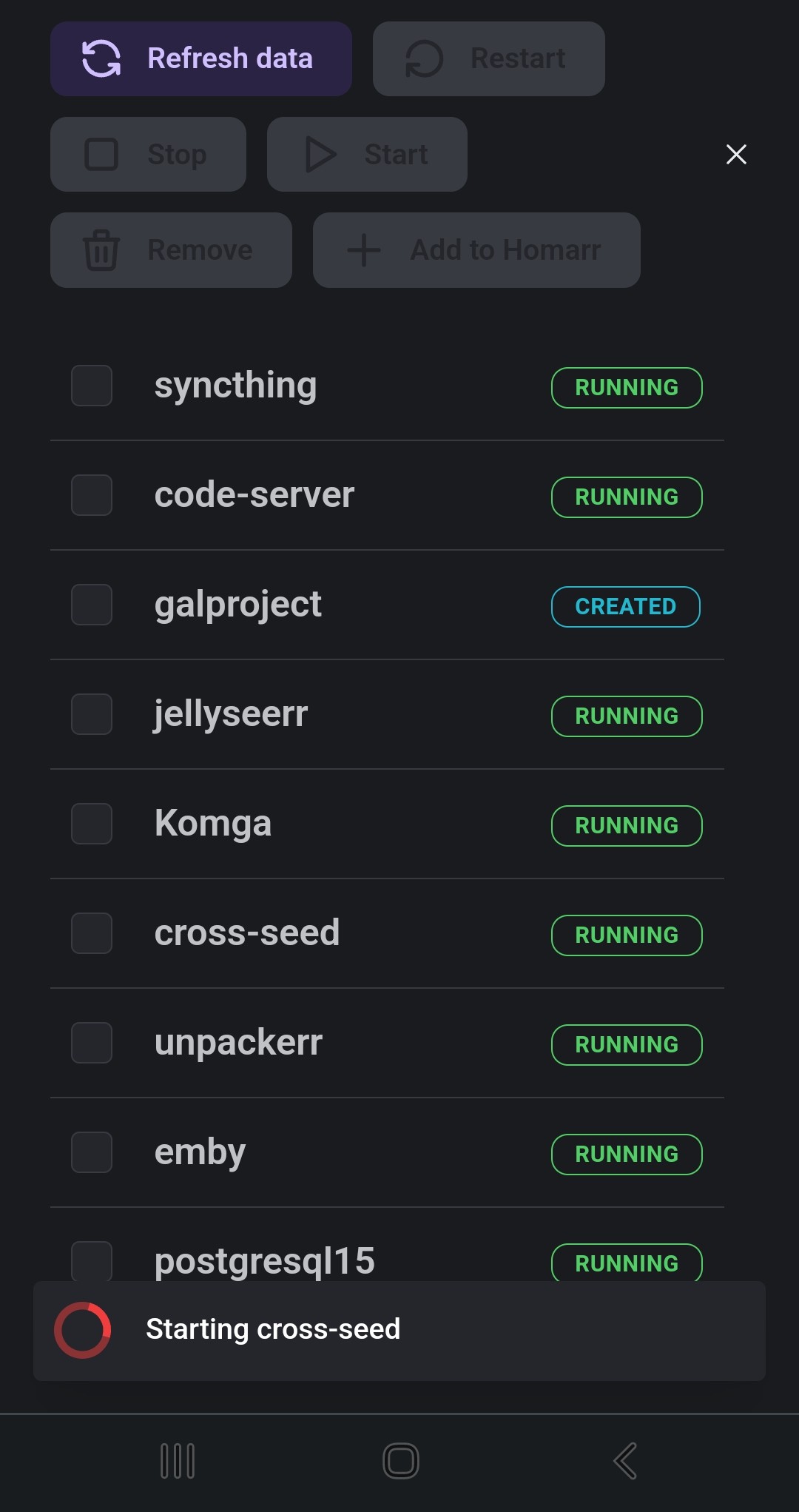This screenshot has height=1512, width=799.
Task: Select the Stop square icon
Action: point(101,154)
